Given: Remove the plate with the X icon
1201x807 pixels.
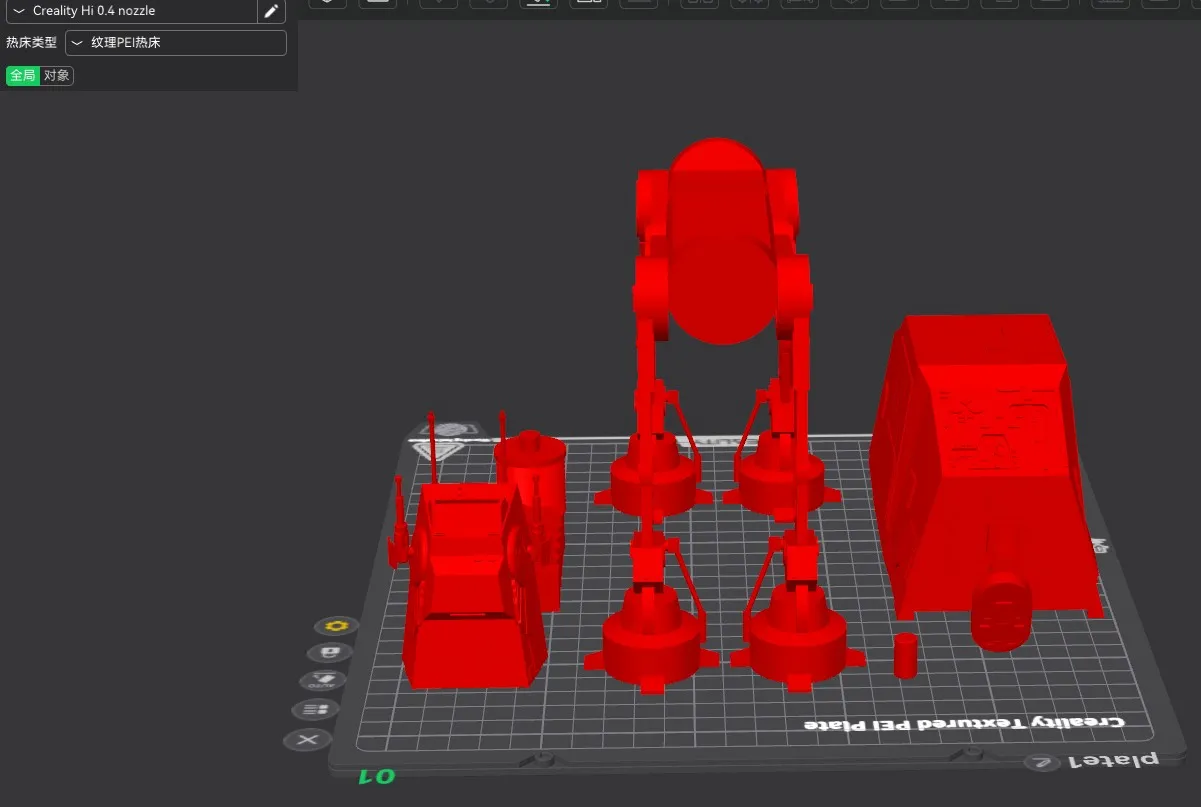Looking at the screenshot, I should [x=308, y=740].
